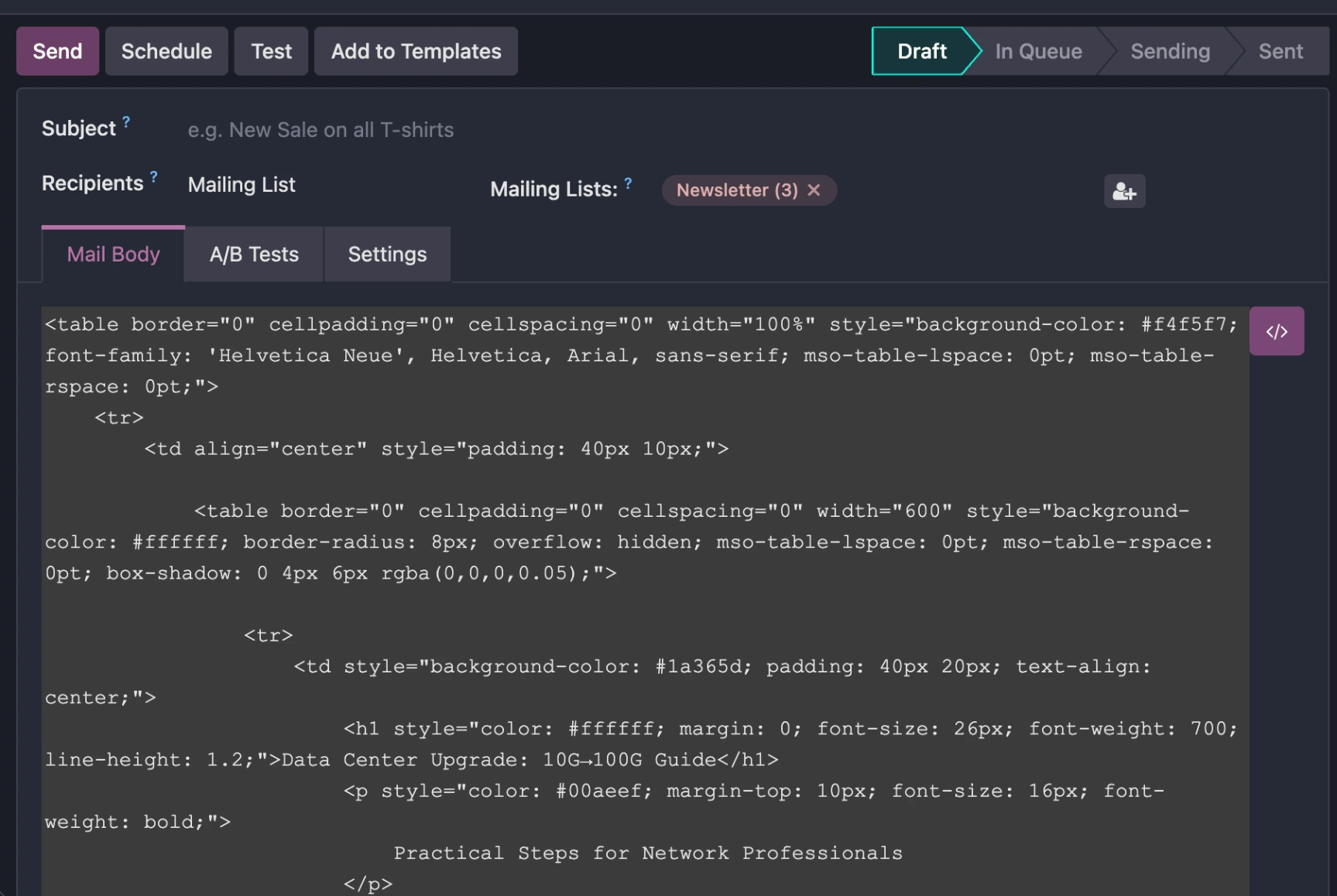Click the Sent status stage

point(1280,51)
